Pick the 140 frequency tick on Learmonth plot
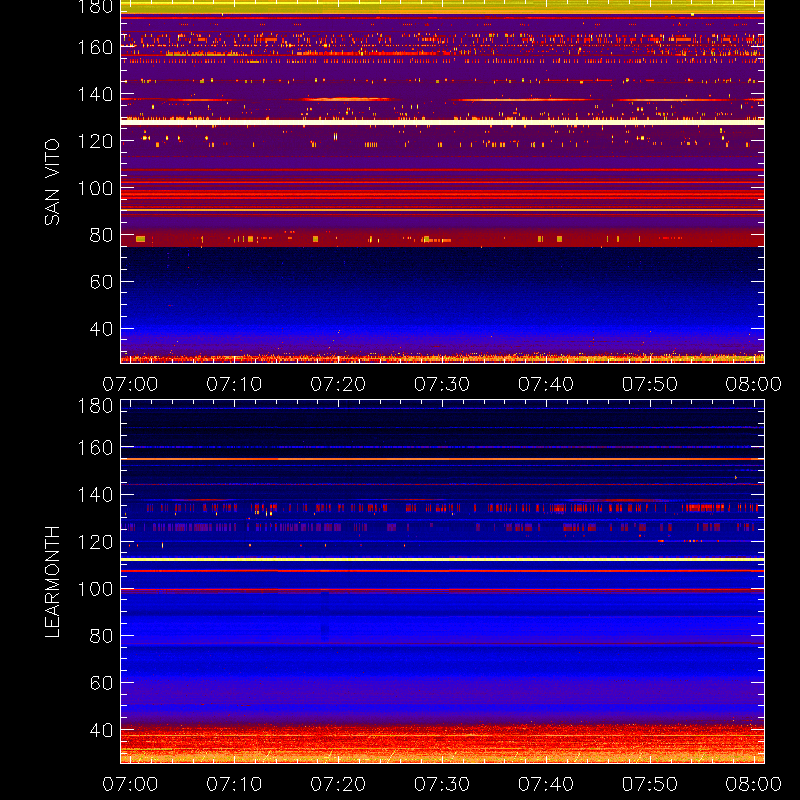This screenshot has width=800, height=800. [x=95, y=495]
